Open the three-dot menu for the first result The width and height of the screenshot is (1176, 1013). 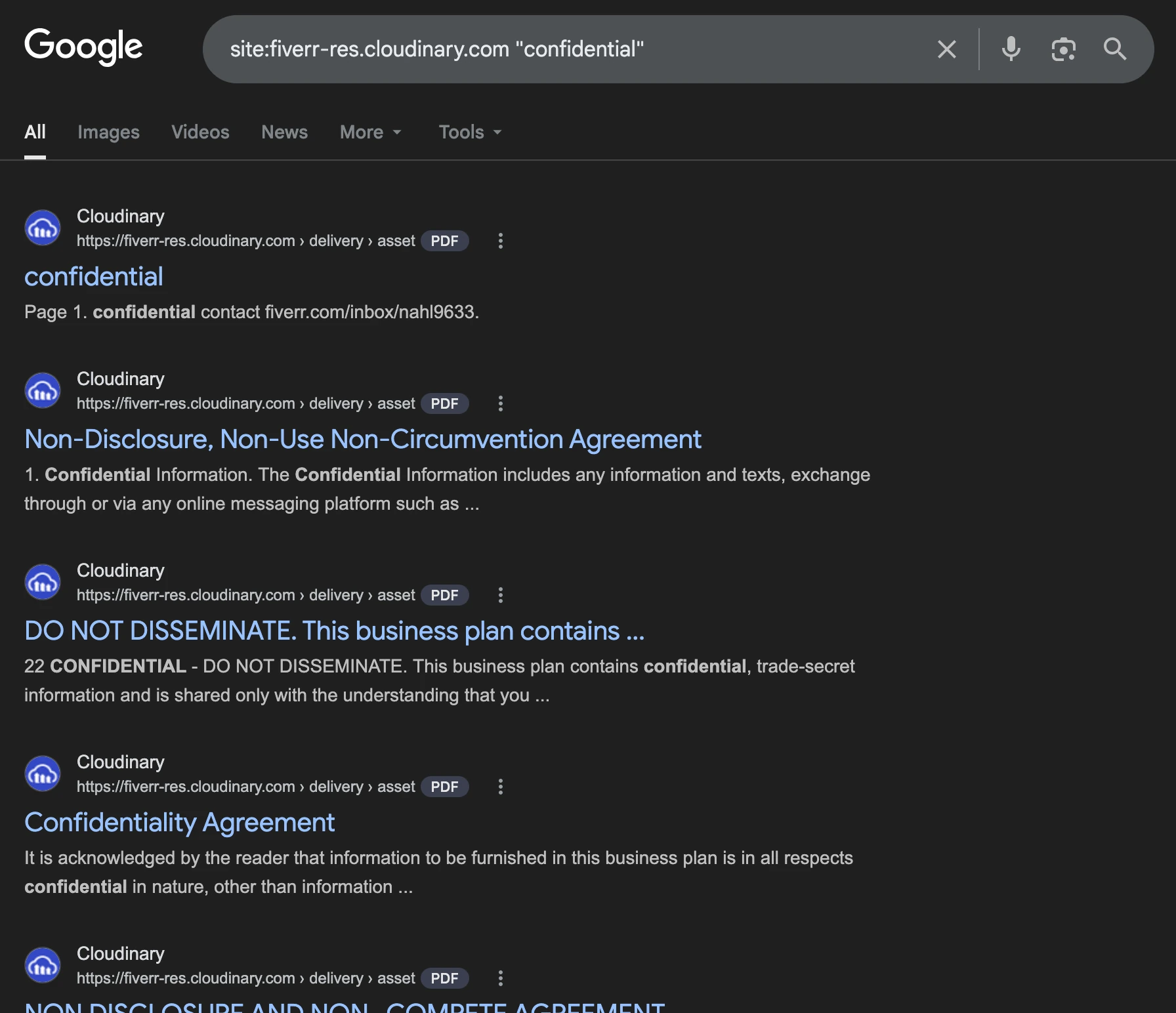[x=501, y=241]
